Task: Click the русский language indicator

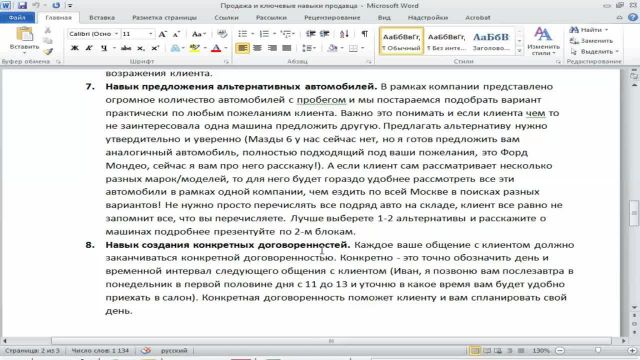Action: point(174,350)
